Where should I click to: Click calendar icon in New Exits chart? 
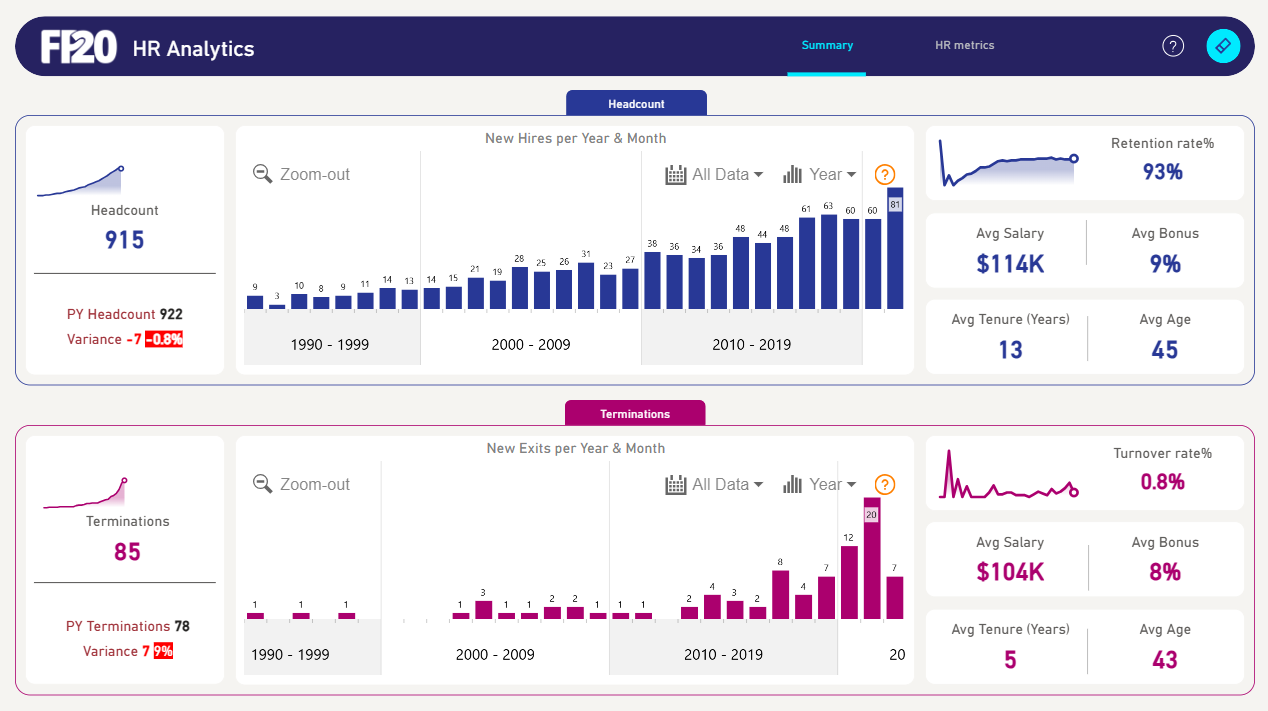[x=676, y=484]
